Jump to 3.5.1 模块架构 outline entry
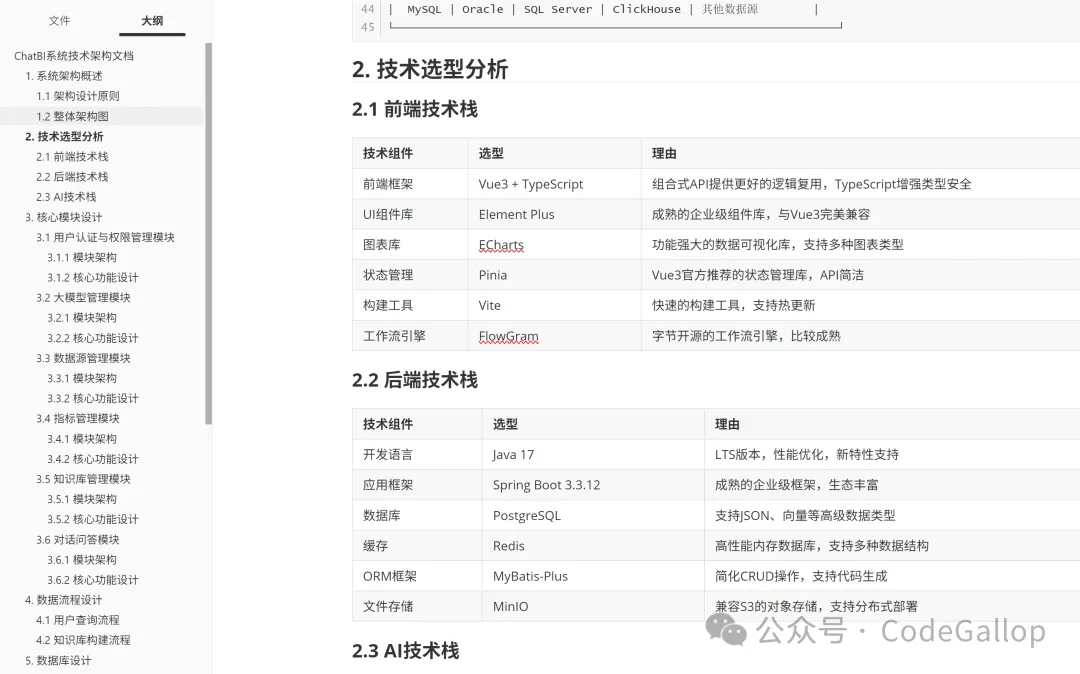This screenshot has height=674, width=1080. [82, 499]
